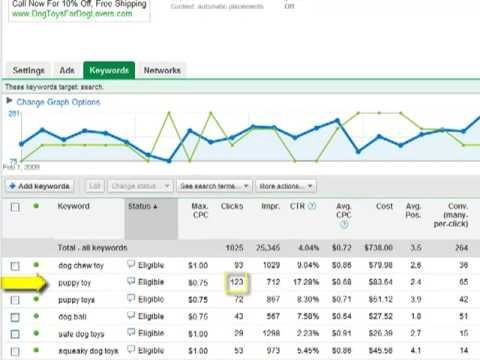Screen dimensions: 480x360
Task: Expand the Change Graph Options triangle
Action: tap(9, 100)
